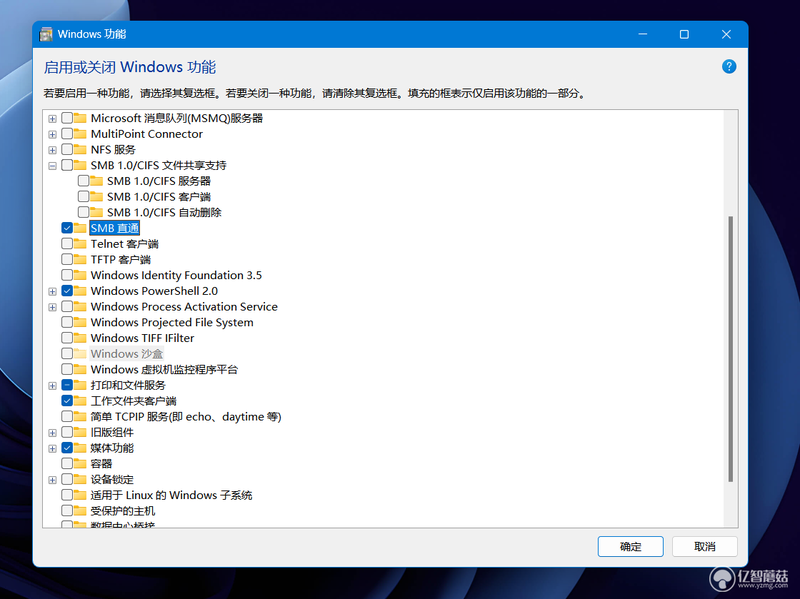Click the folder icon beside Windows Projected File System
800x599 pixels.
(80, 322)
